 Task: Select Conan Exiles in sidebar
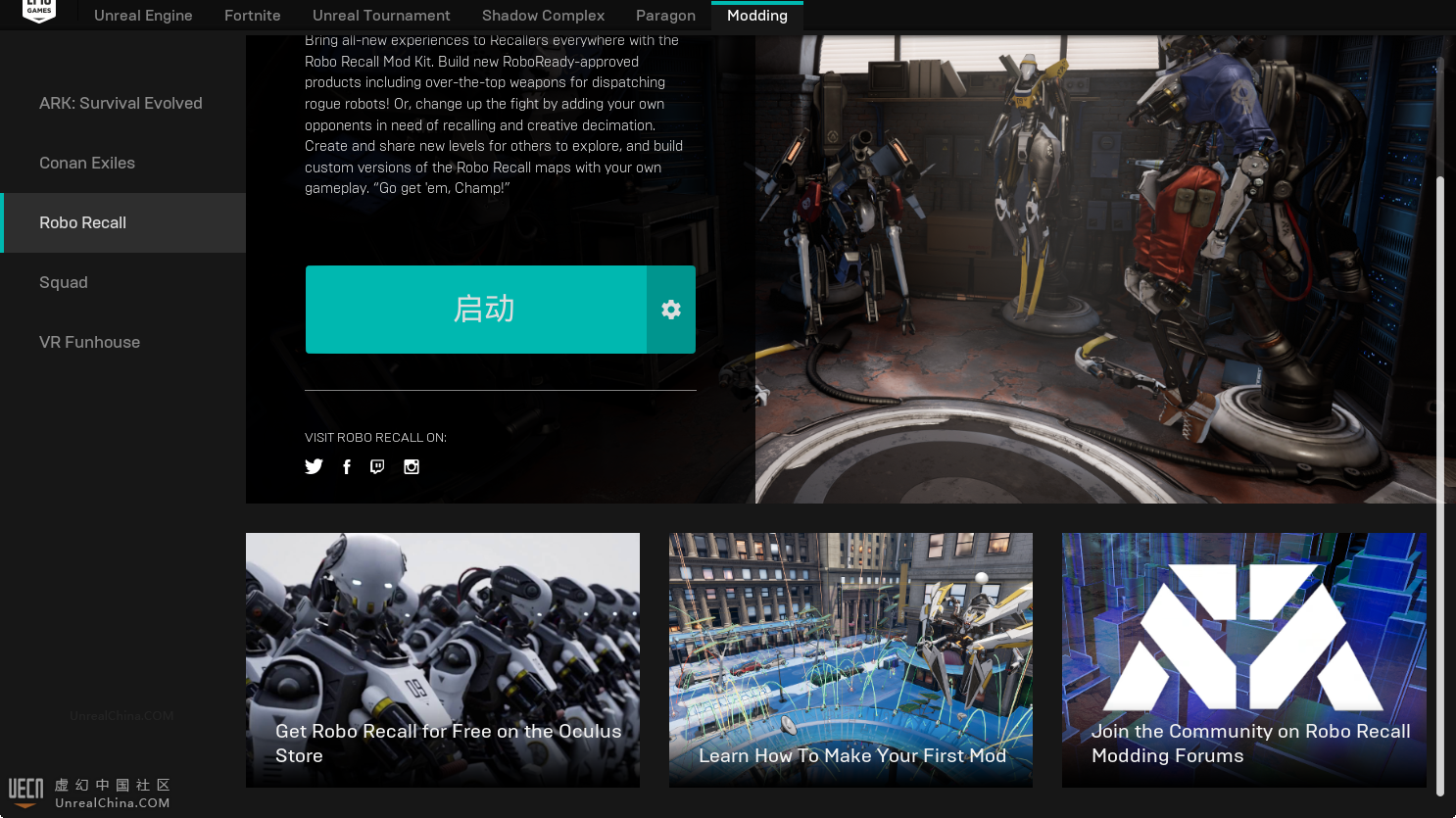(x=122, y=163)
